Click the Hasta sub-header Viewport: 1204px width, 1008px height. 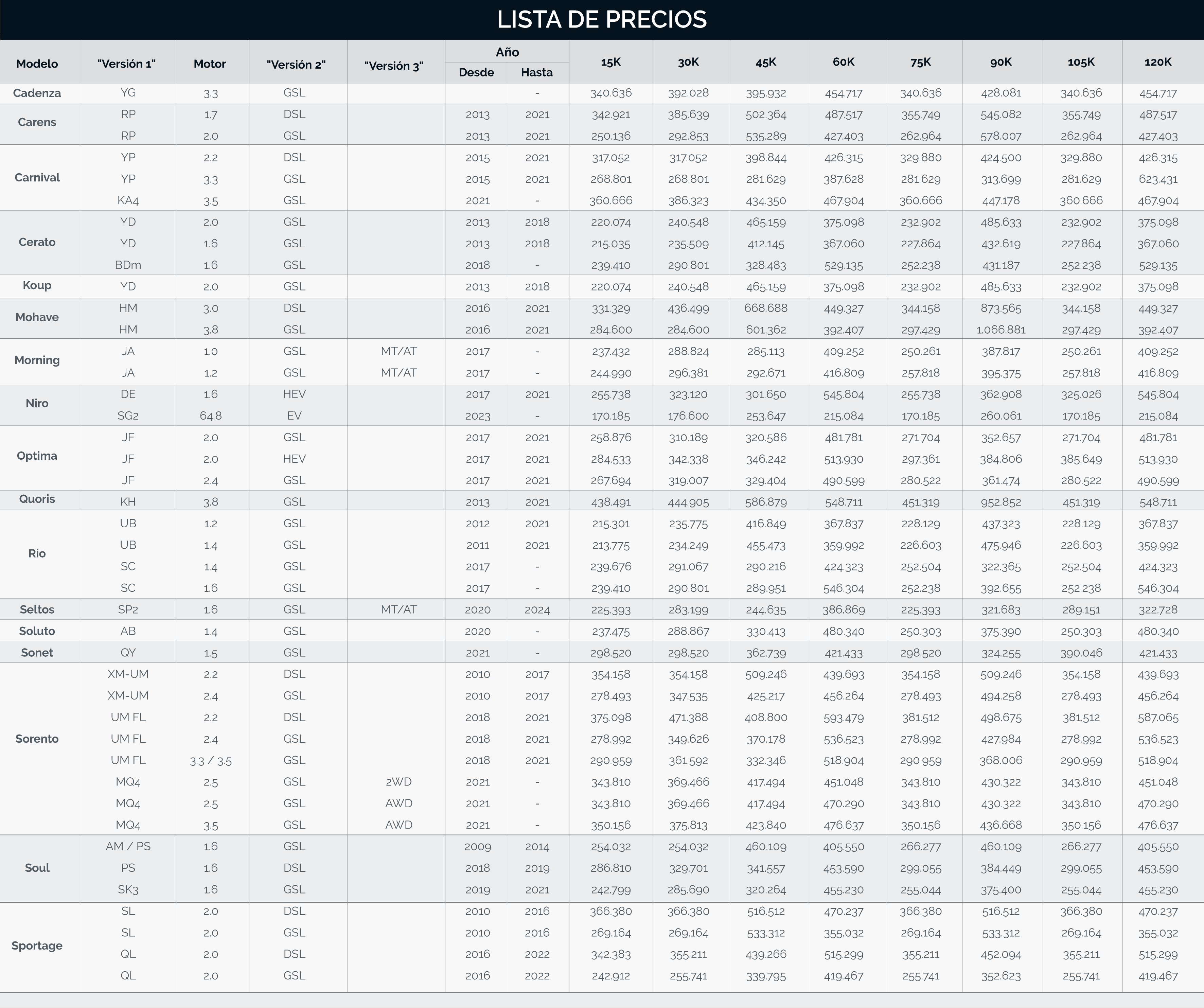click(537, 72)
